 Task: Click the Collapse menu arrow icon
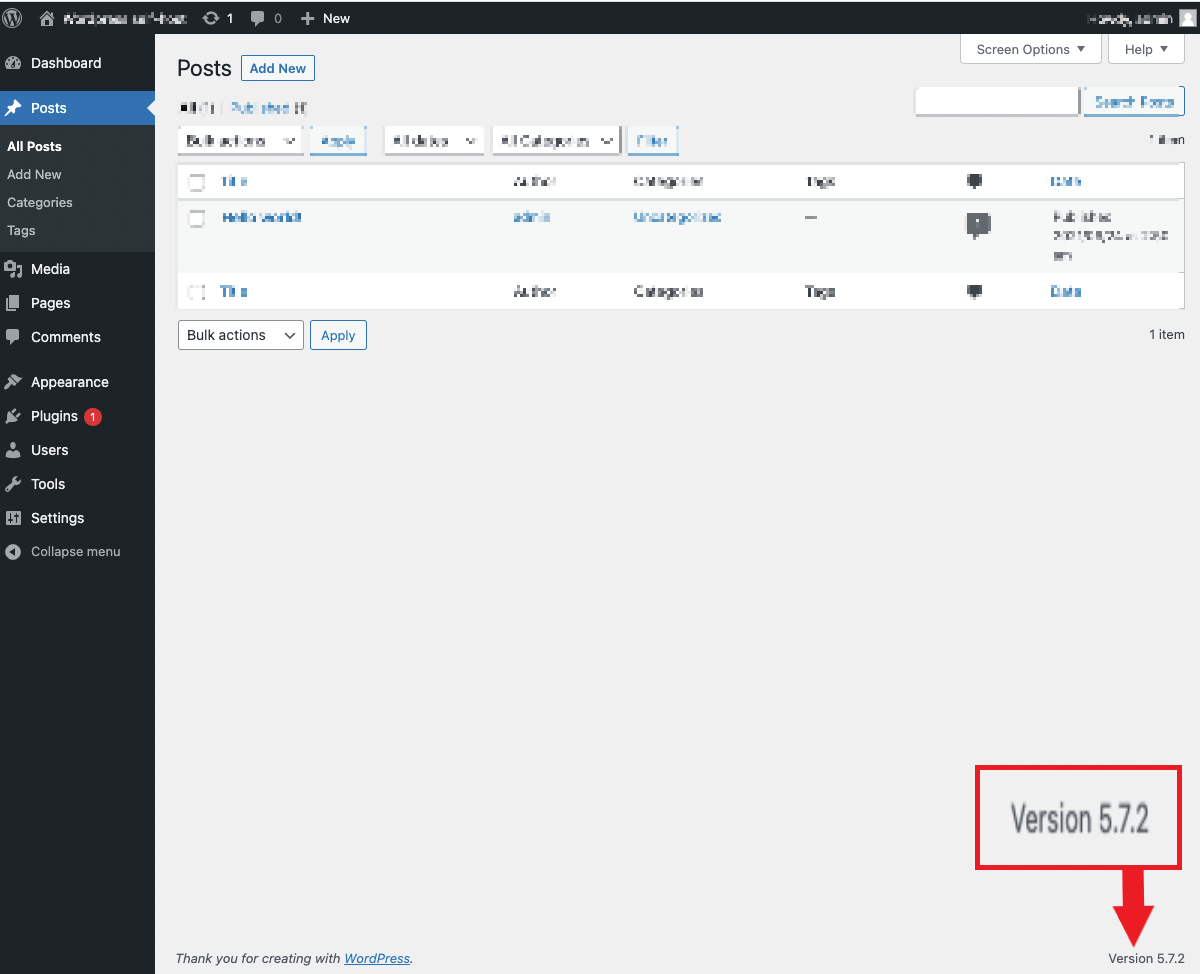pos(13,552)
